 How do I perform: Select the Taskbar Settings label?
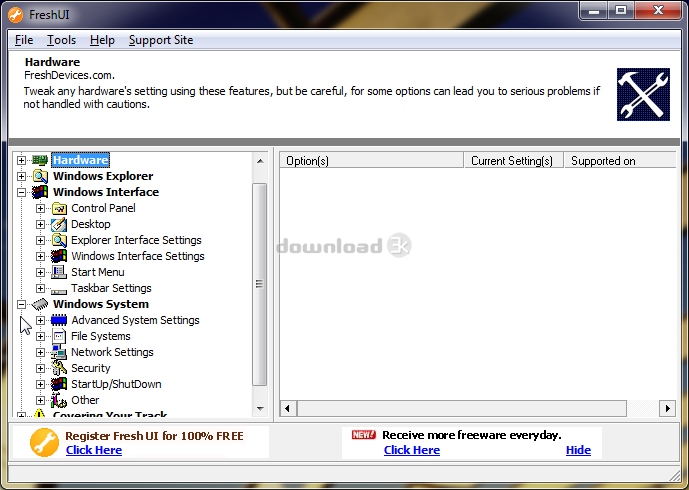pos(111,288)
